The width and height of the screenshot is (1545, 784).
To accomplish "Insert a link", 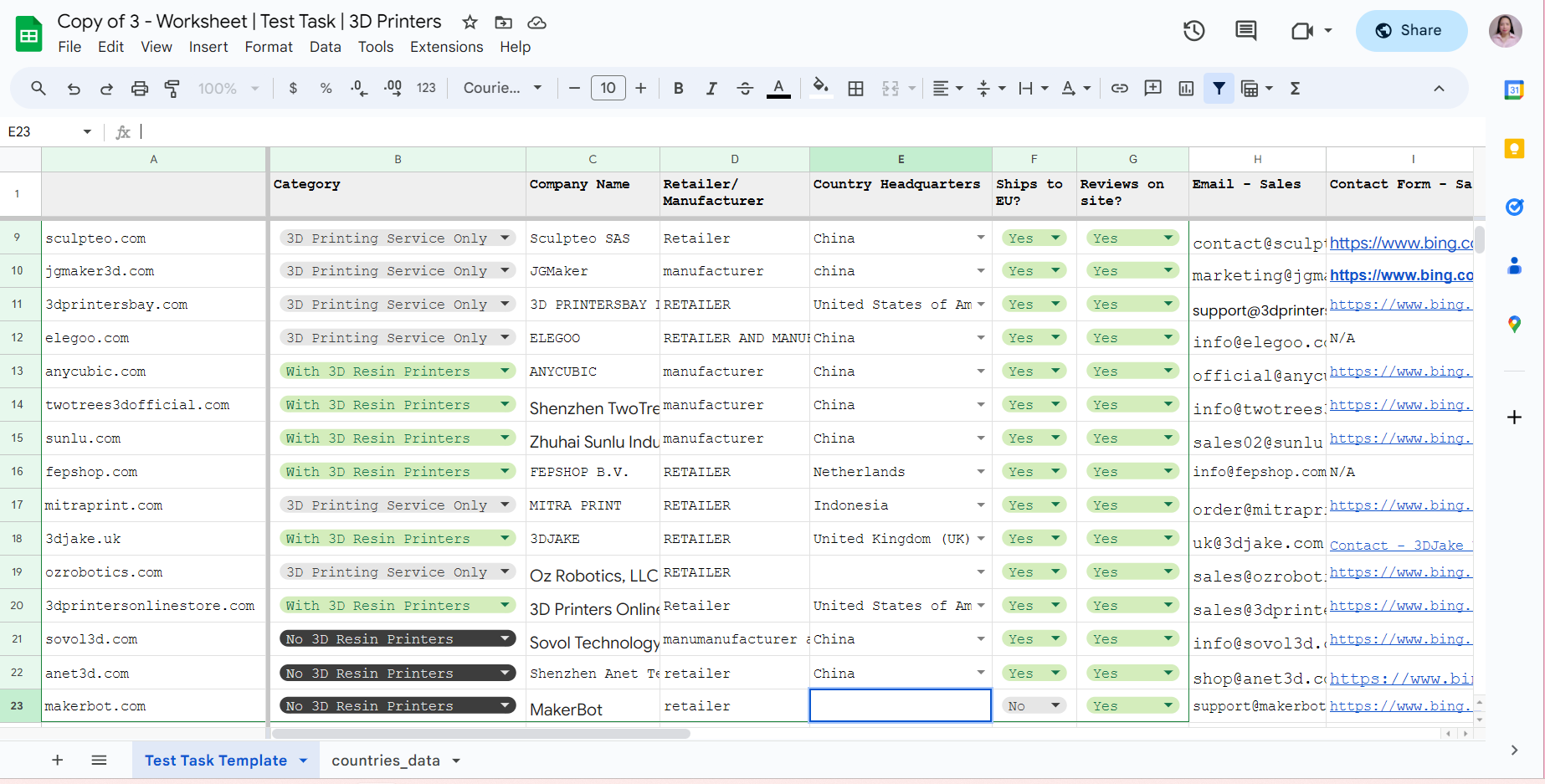I will (x=1119, y=88).
